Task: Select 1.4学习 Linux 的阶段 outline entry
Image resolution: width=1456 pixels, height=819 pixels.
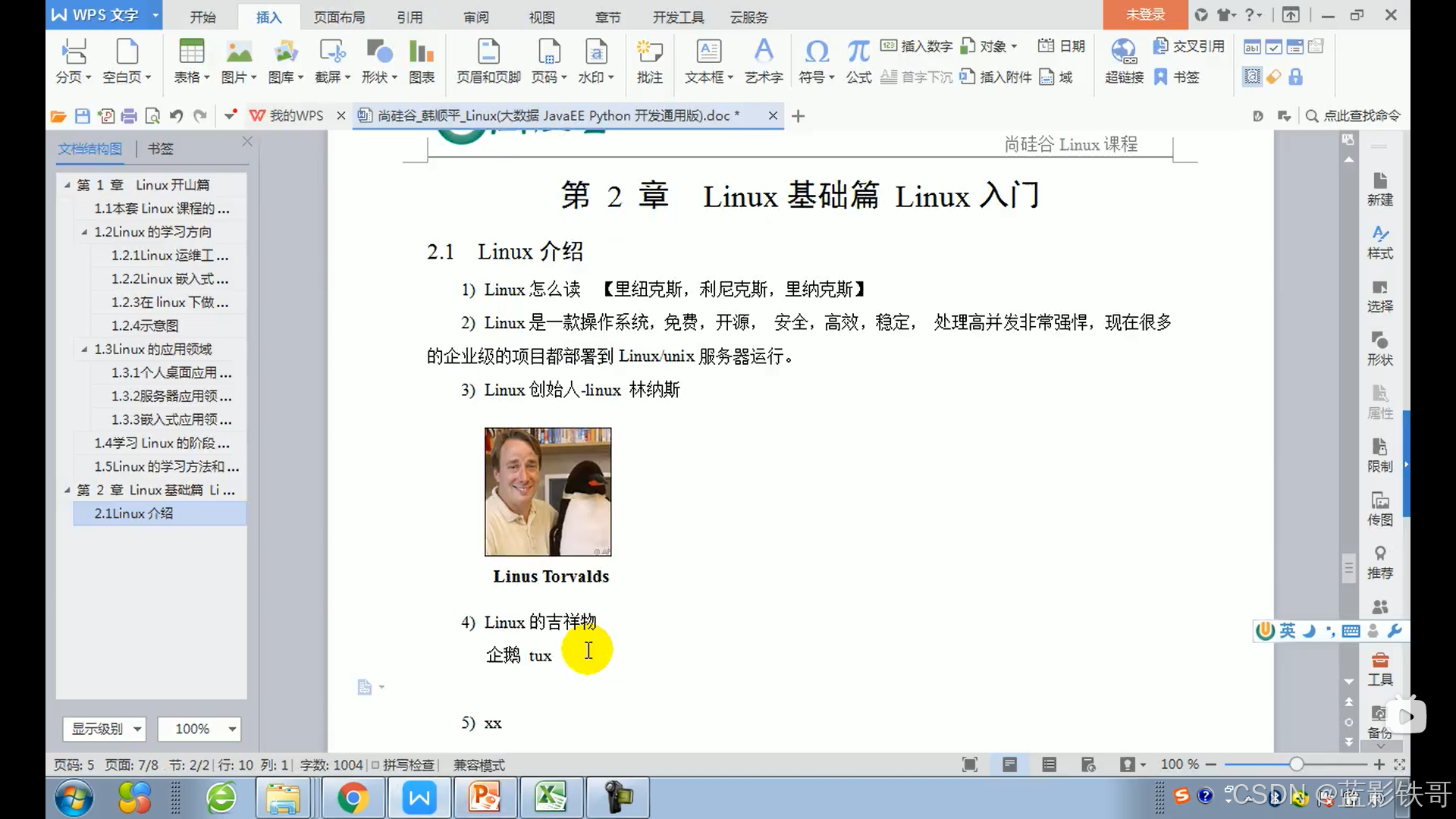Action: click(x=161, y=443)
